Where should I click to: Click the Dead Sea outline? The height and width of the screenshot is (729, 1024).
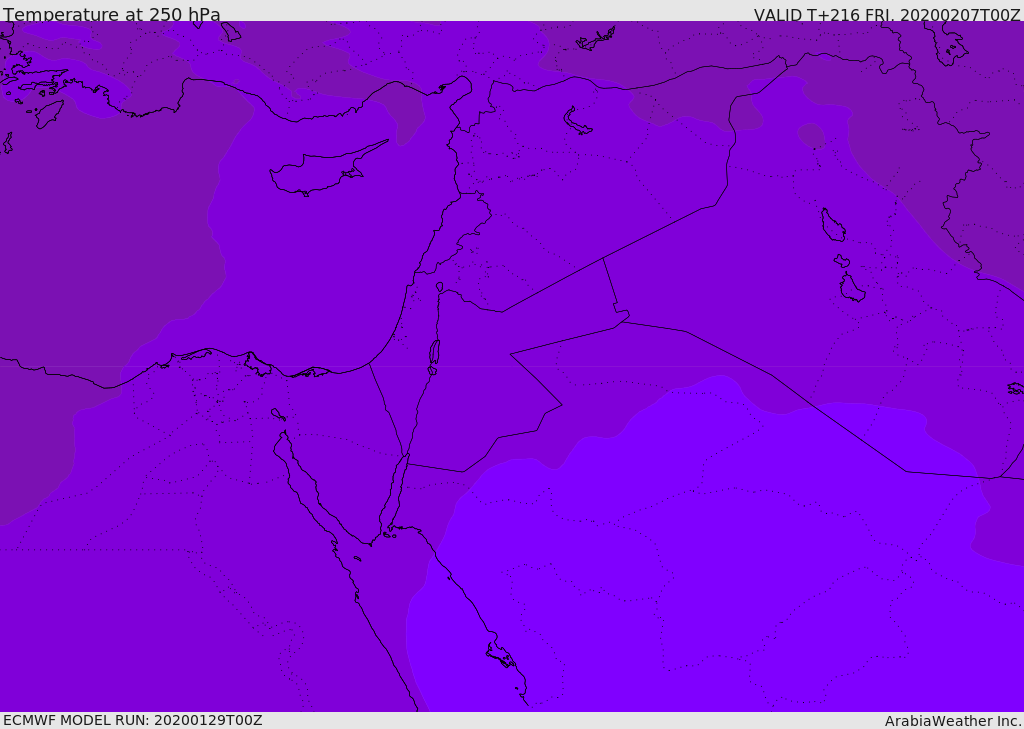pyautogui.click(x=434, y=353)
